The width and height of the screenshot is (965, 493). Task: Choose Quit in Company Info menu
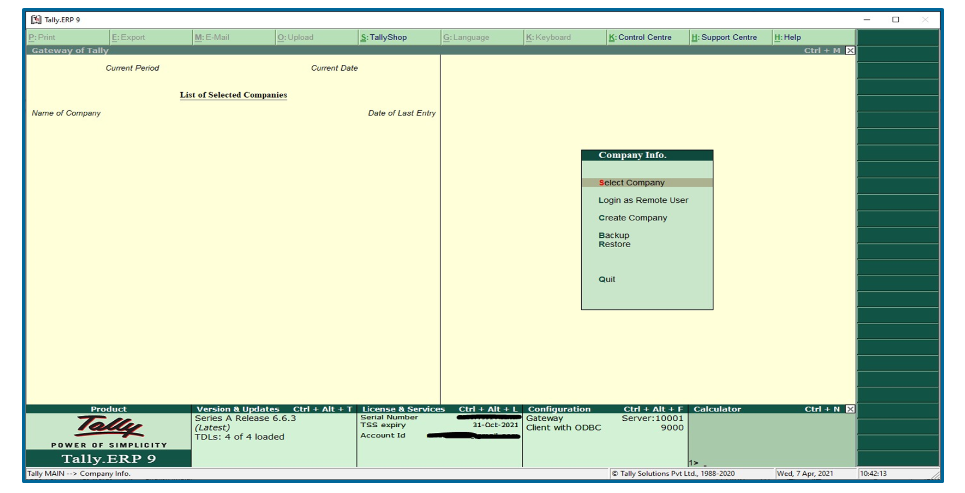coord(607,279)
